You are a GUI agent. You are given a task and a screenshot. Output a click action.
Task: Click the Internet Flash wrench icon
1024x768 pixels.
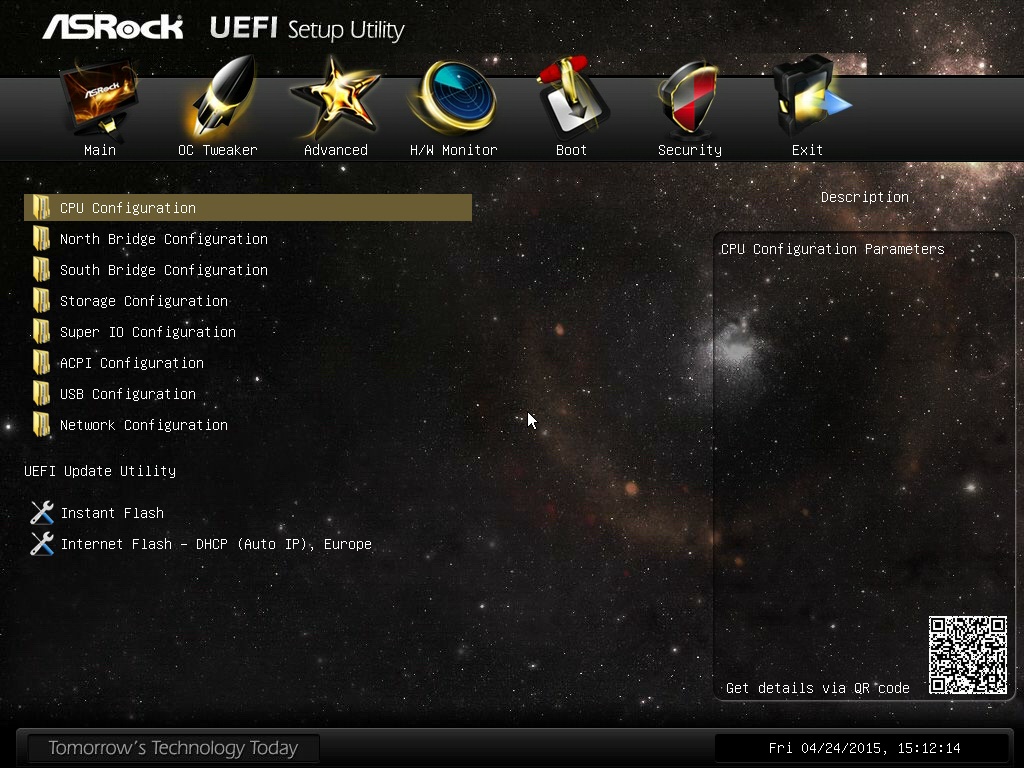pyautogui.click(x=42, y=543)
